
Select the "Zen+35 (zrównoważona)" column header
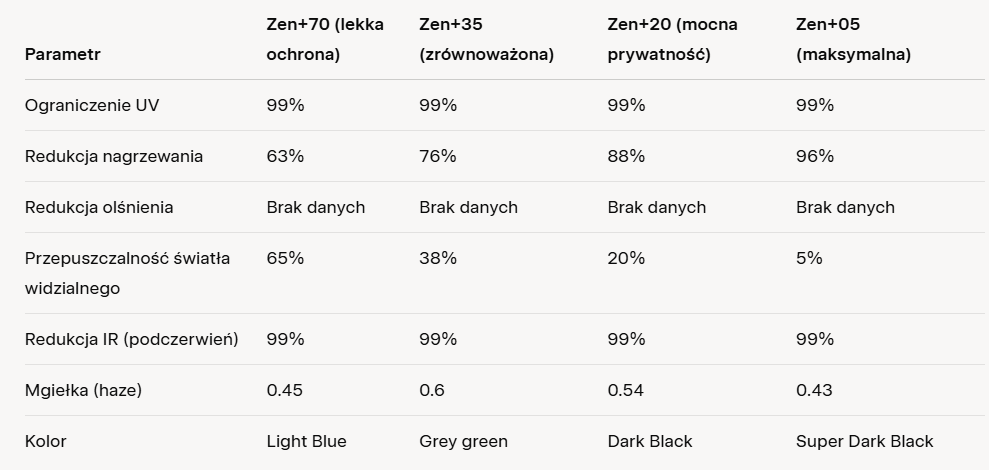[486, 39]
